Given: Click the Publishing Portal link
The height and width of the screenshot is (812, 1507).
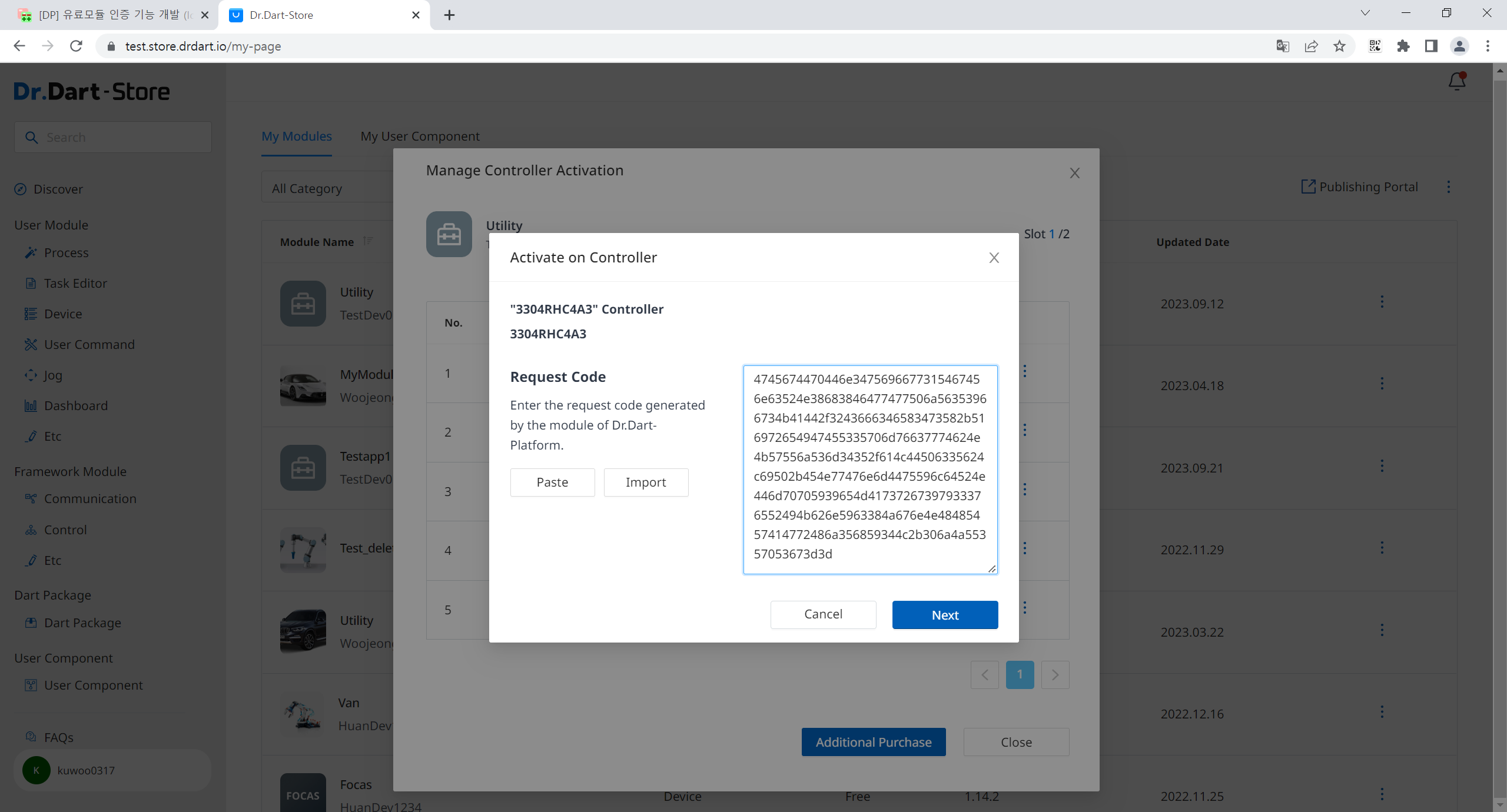Looking at the screenshot, I should point(1359,187).
